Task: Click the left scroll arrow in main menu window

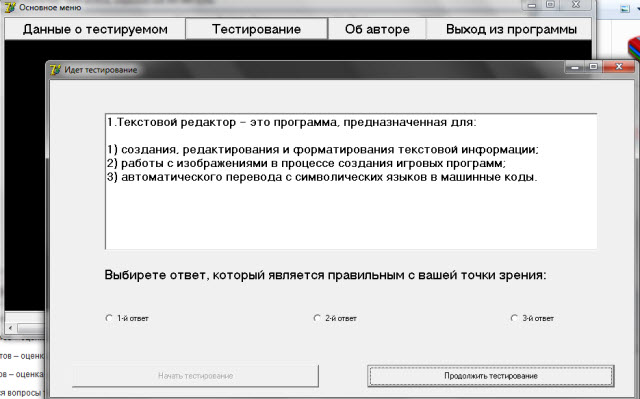Action: click(10, 328)
